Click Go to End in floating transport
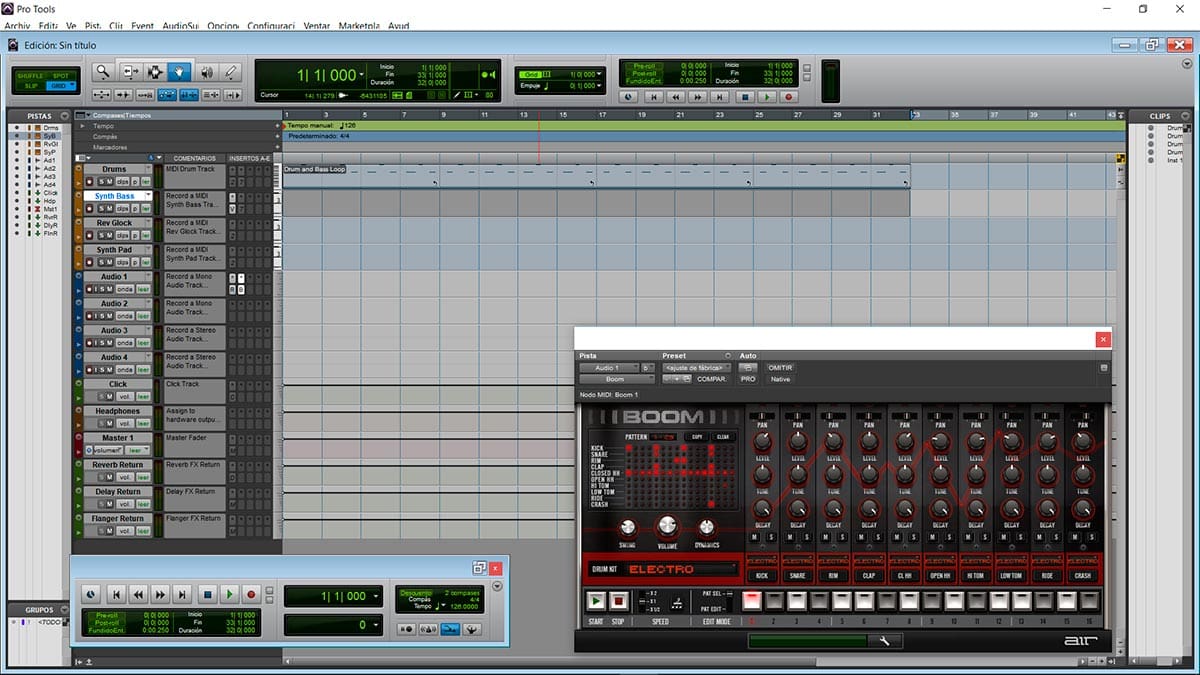The height and width of the screenshot is (675, 1200). click(x=183, y=594)
